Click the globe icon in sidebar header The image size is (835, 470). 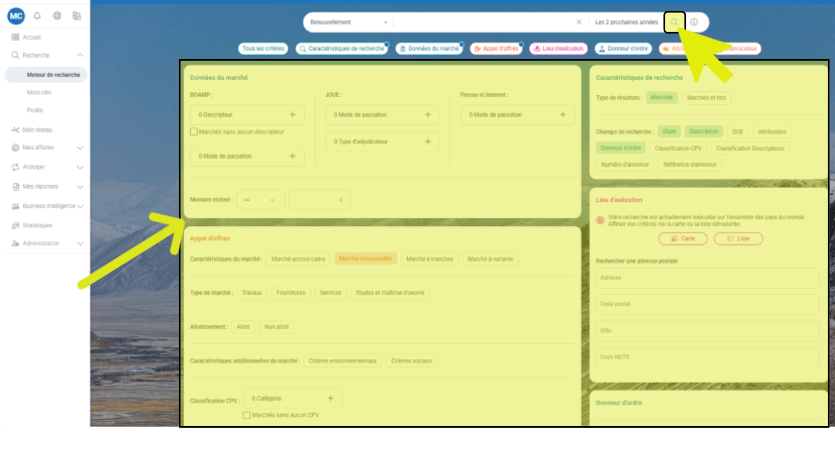click(x=57, y=16)
